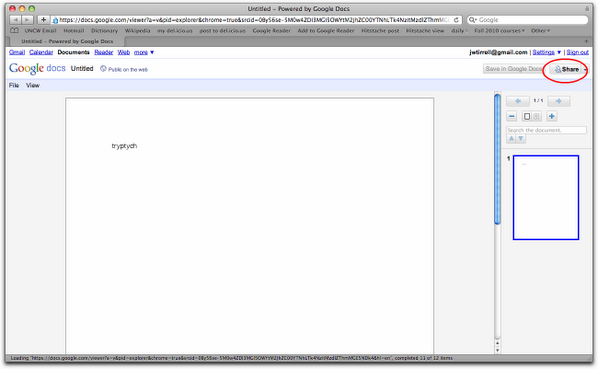Screen dimensions: 598x369
Task: Open the Hitstache post bookmark
Action: click(x=380, y=30)
